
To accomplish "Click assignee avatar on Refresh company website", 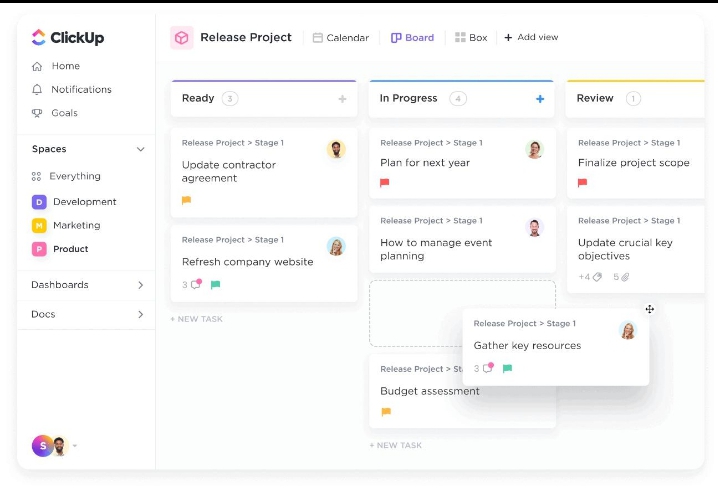I will [336, 246].
